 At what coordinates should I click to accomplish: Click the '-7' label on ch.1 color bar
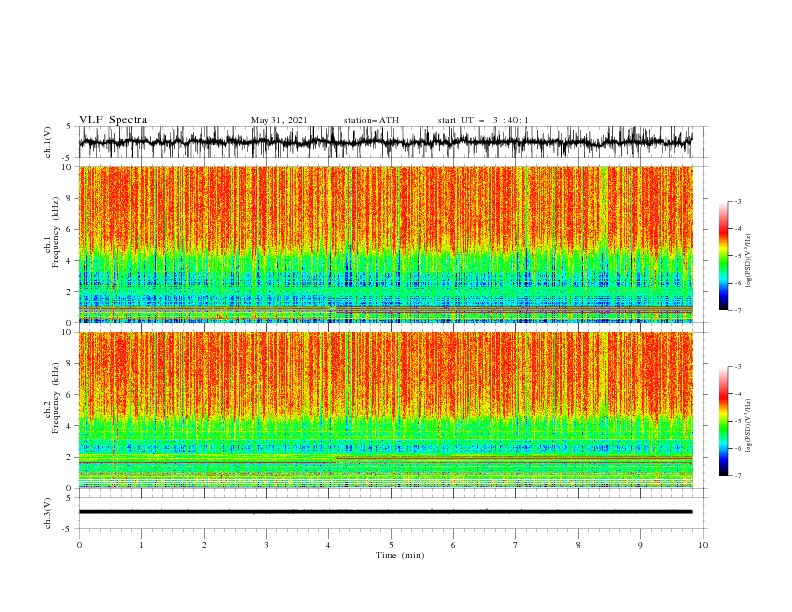(738, 310)
